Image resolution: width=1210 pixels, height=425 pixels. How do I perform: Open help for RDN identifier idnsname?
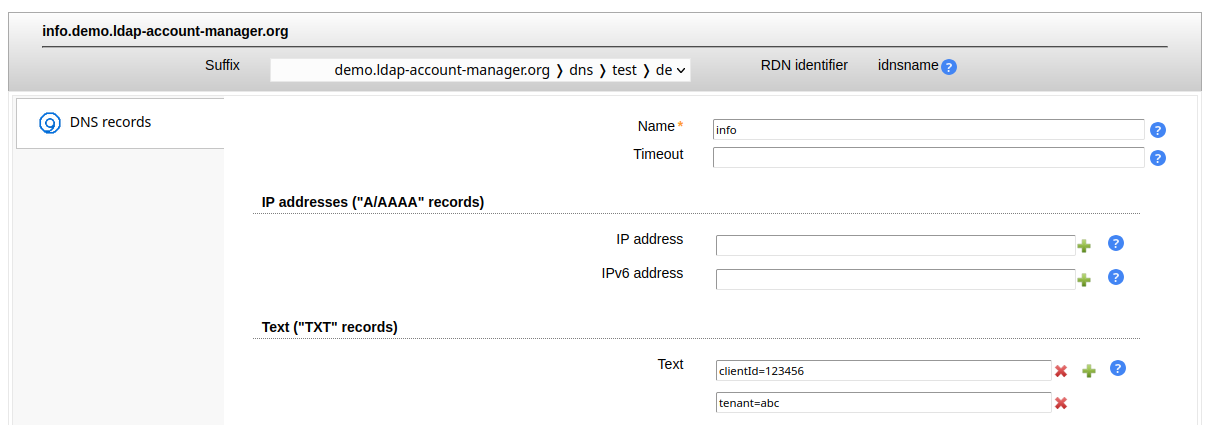click(949, 67)
